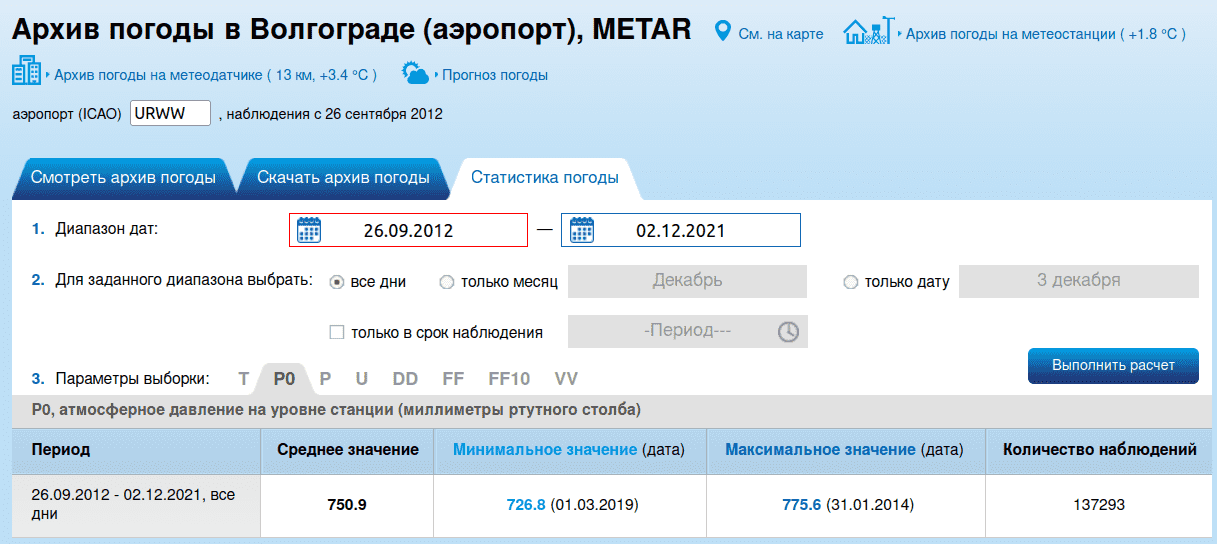This screenshot has height=544, width=1217.
Task: Select the 'только месяц' radio option
Action: tap(447, 282)
